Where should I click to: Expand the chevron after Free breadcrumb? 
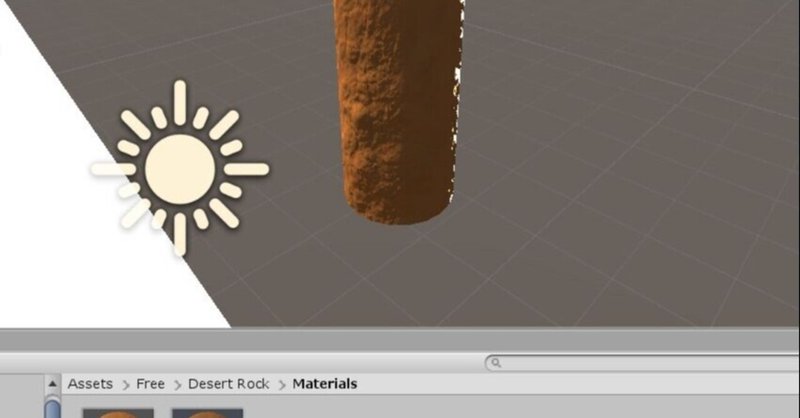[177, 385]
